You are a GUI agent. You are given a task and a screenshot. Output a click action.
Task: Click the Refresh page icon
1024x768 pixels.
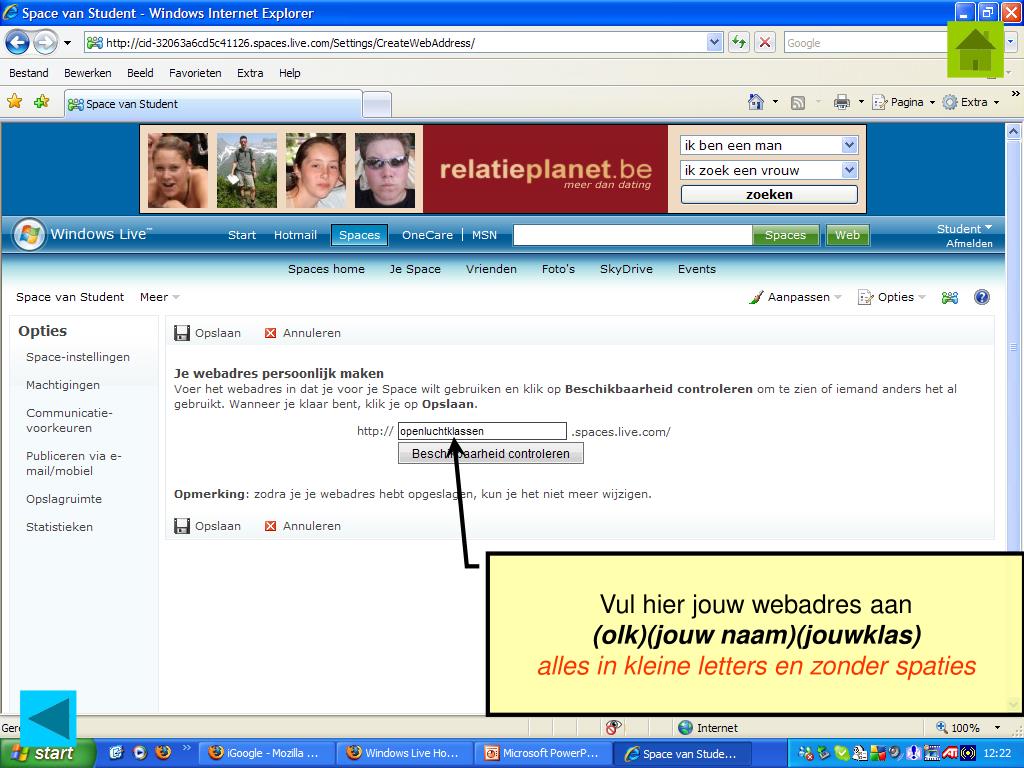click(x=739, y=43)
